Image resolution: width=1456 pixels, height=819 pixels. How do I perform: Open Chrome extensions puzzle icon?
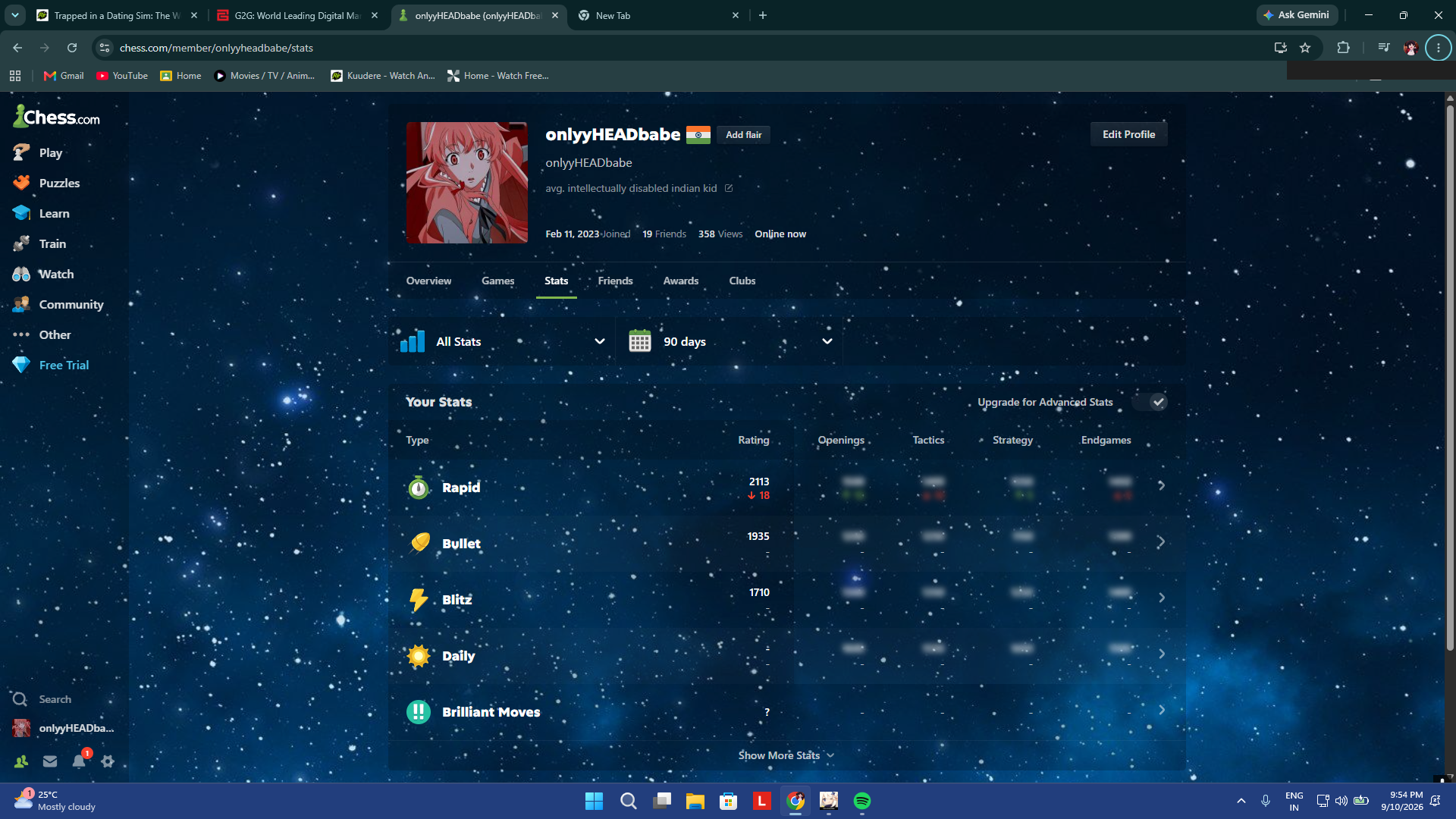coord(1343,48)
